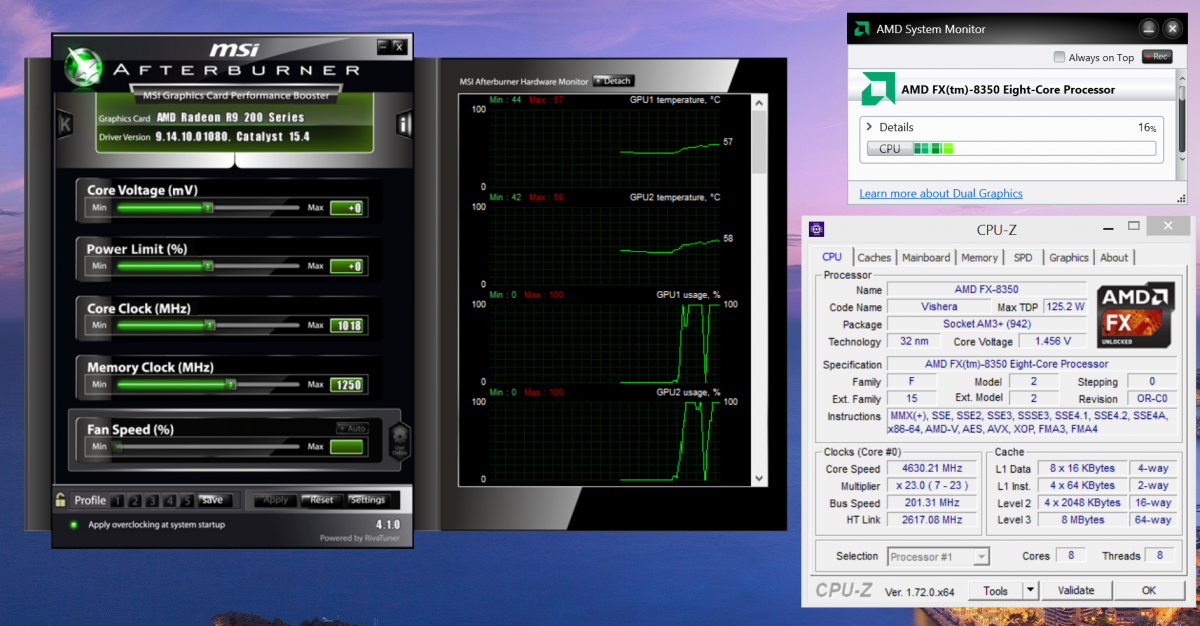Open the Tools dropdown arrow in CPU-Z
This screenshot has height=626, width=1200.
pyautogui.click(x=1032, y=590)
